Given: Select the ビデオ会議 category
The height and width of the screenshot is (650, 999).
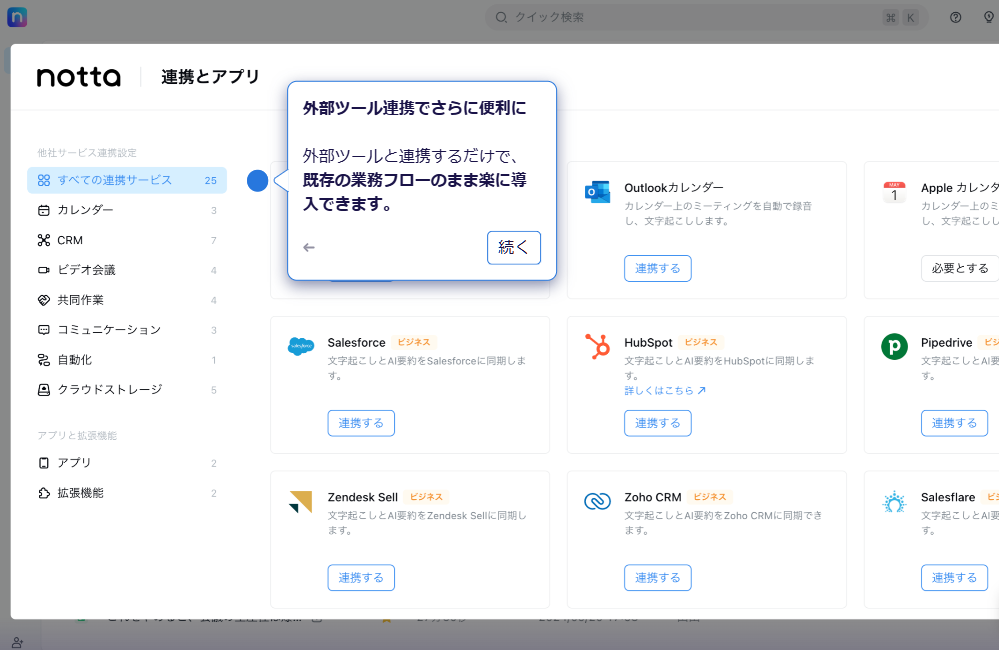Looking at the screenshot, I should tap(127, 270).
